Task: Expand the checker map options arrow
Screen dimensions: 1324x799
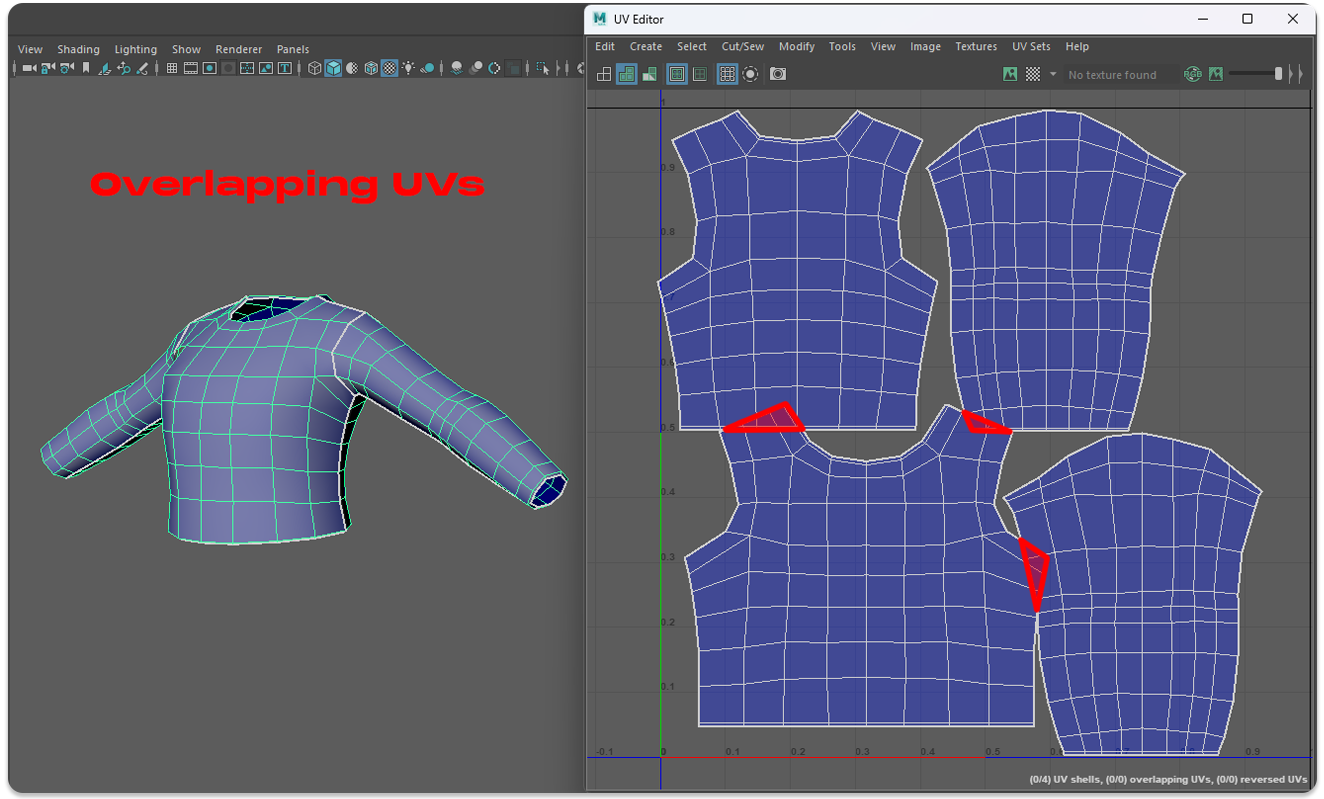Action: pyautogui.click(x=1052, y=74)
